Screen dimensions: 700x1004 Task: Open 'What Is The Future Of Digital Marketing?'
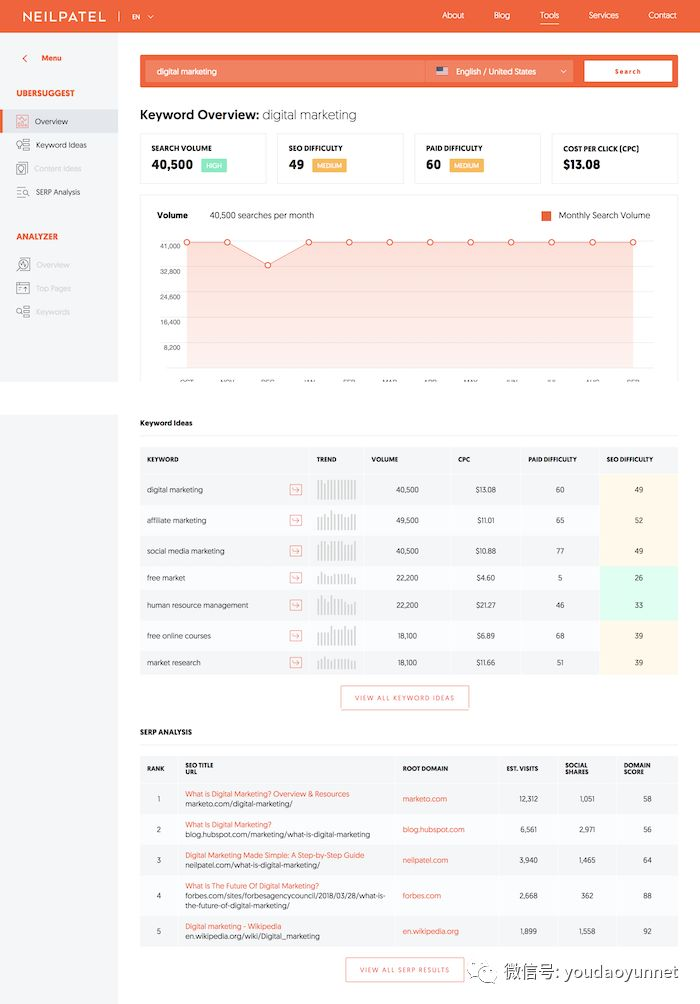pos(252,886)
